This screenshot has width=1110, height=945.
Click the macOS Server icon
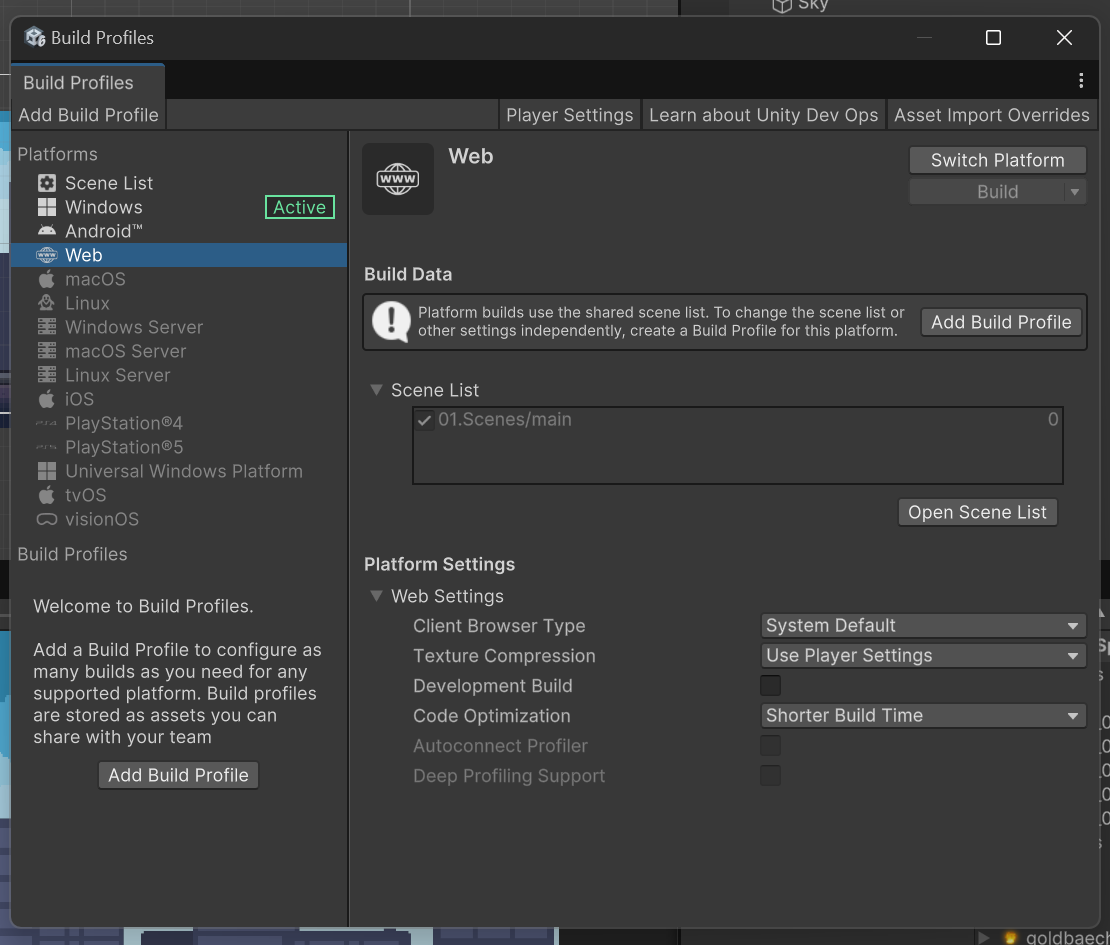click(x=47, y=351)
